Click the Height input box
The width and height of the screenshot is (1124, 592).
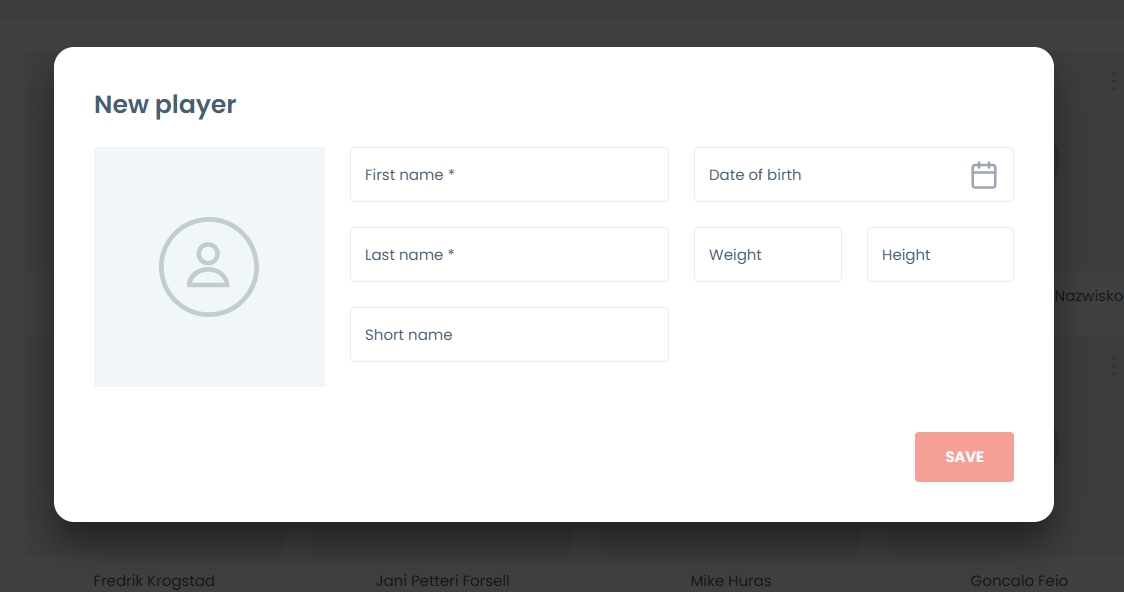[x=939, y=255]
